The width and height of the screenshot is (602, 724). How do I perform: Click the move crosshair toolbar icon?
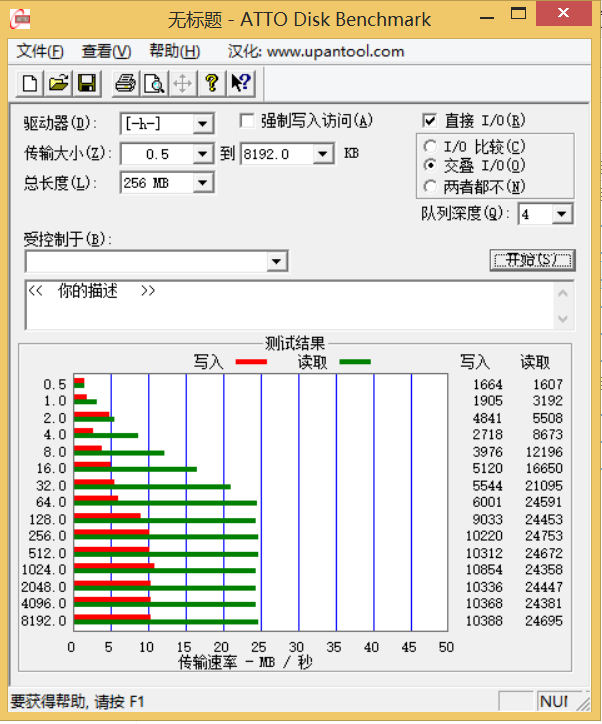182,84
